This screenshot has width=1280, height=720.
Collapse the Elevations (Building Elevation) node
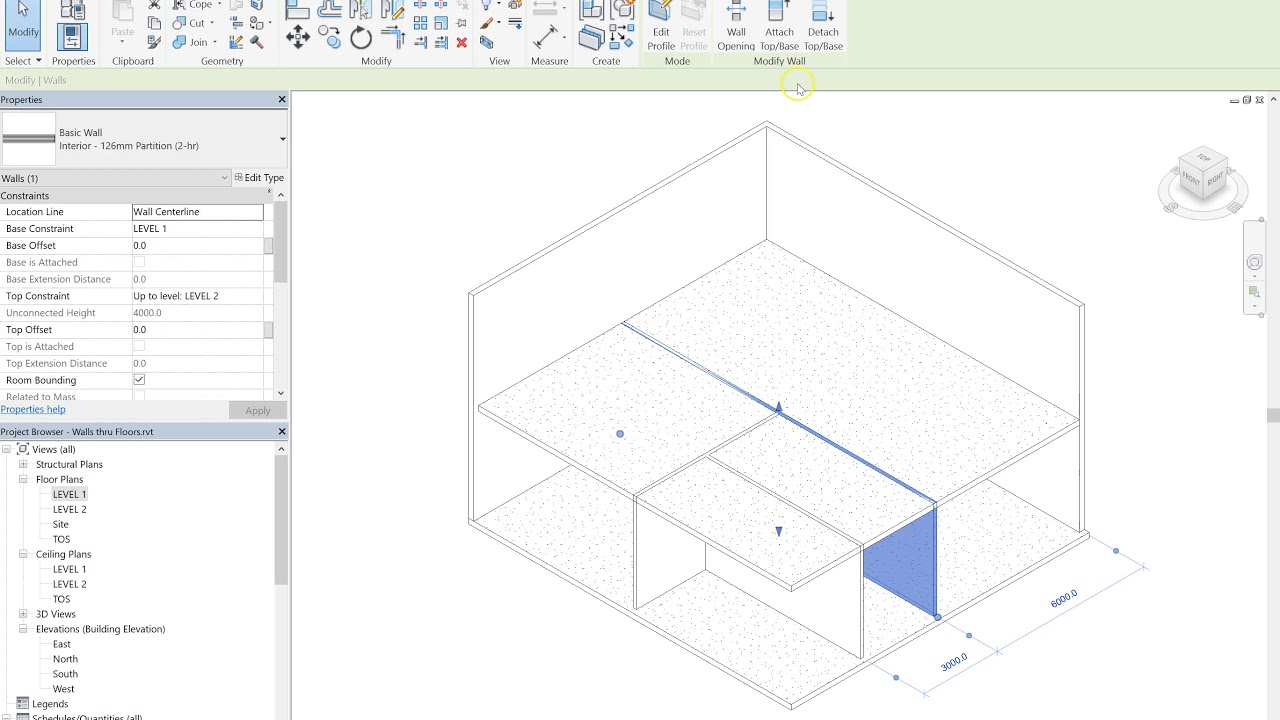pos(23,629)
